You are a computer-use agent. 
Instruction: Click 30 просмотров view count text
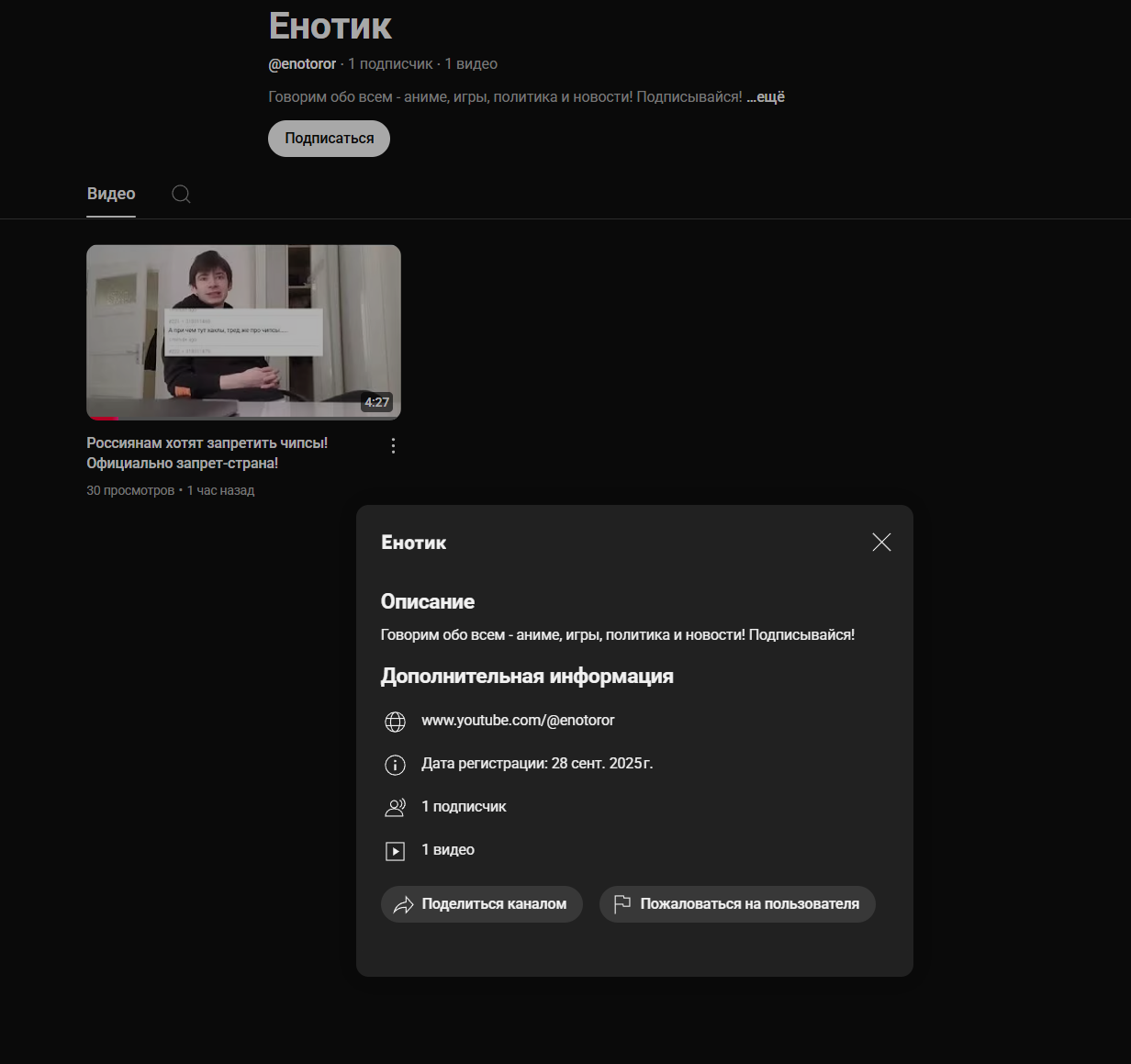pos(130,490)
